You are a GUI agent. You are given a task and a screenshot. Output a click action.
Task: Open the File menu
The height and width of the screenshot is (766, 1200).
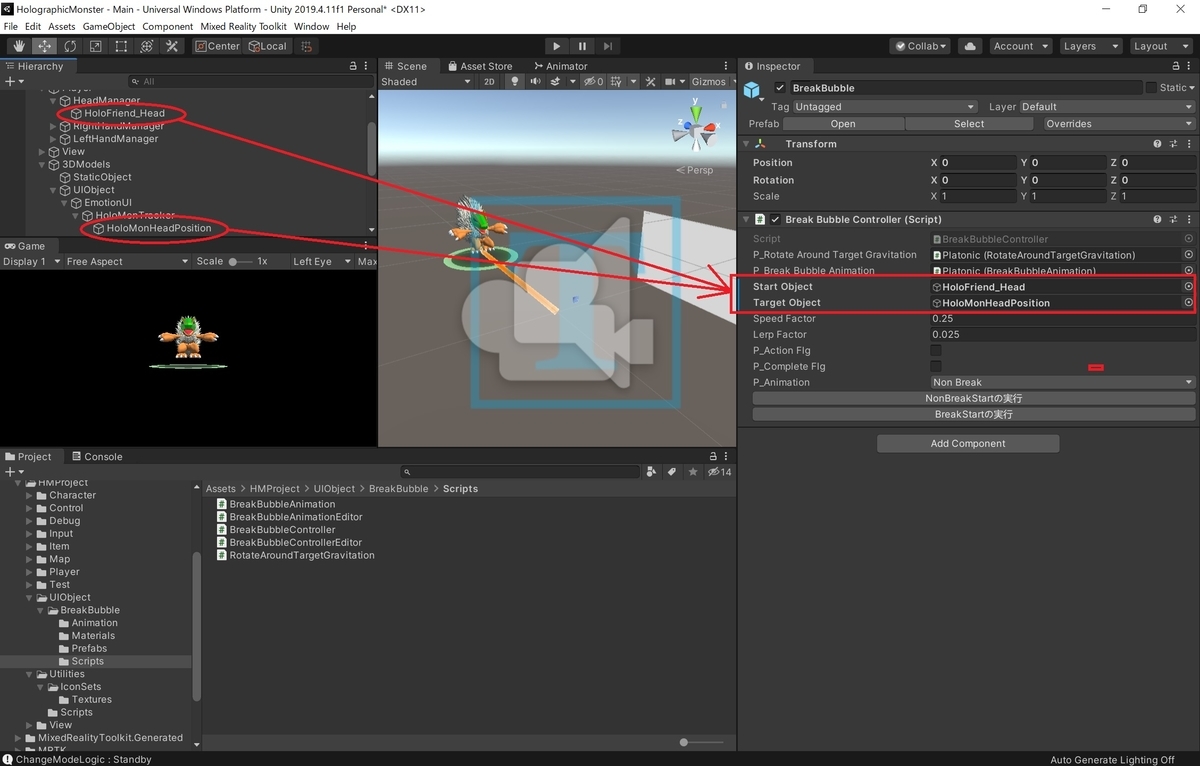pos(11,26)
